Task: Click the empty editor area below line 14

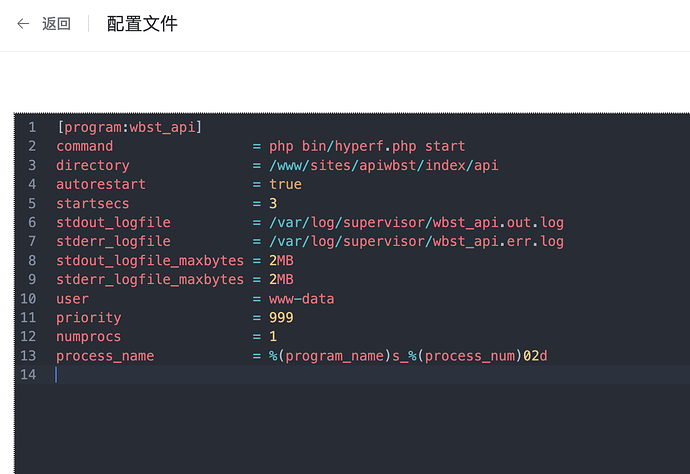Action: click(x=352, y=429)
